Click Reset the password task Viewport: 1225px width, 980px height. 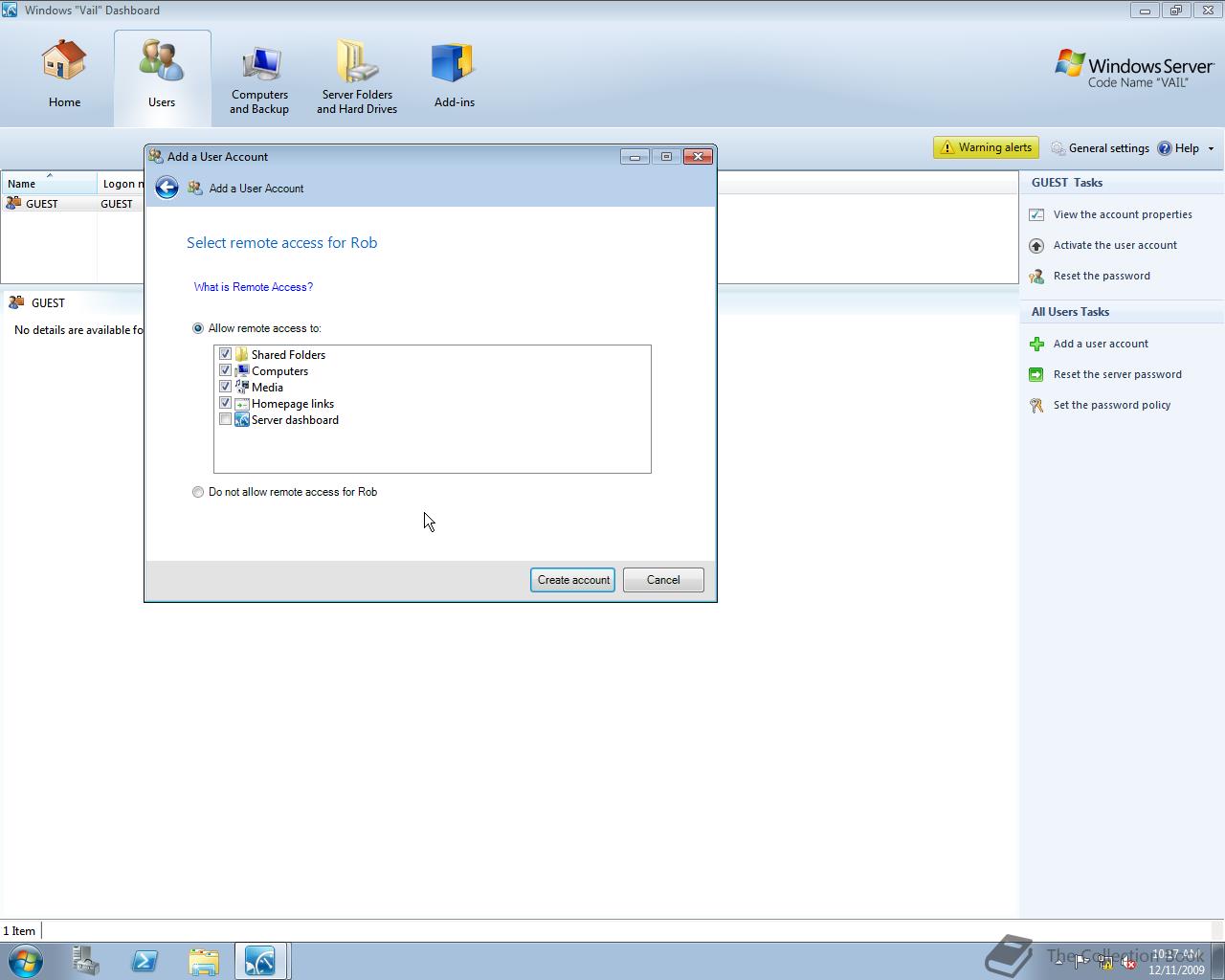[1102, 276]
